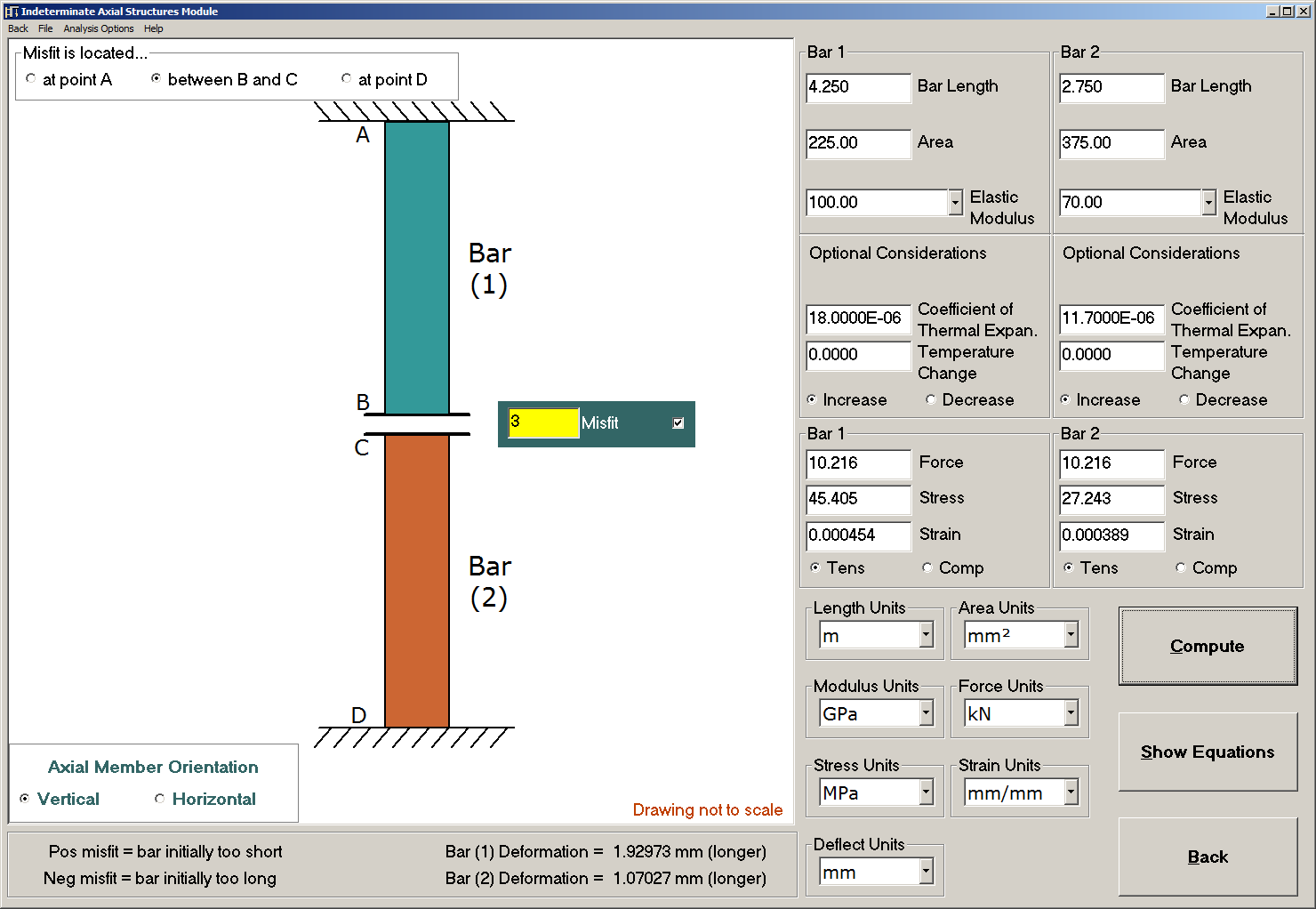The width and height of the screenshot is (1316, 909).
Task: Set Bar 1 temperature change to Decrease
Action: 931,400
